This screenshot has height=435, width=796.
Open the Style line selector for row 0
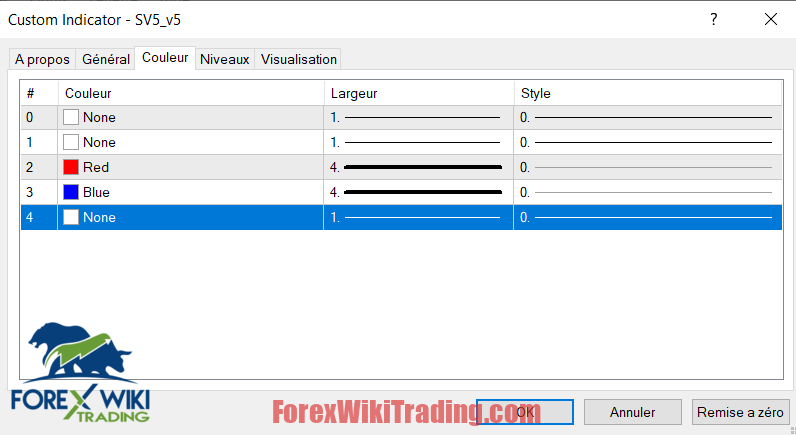(648, 117)
